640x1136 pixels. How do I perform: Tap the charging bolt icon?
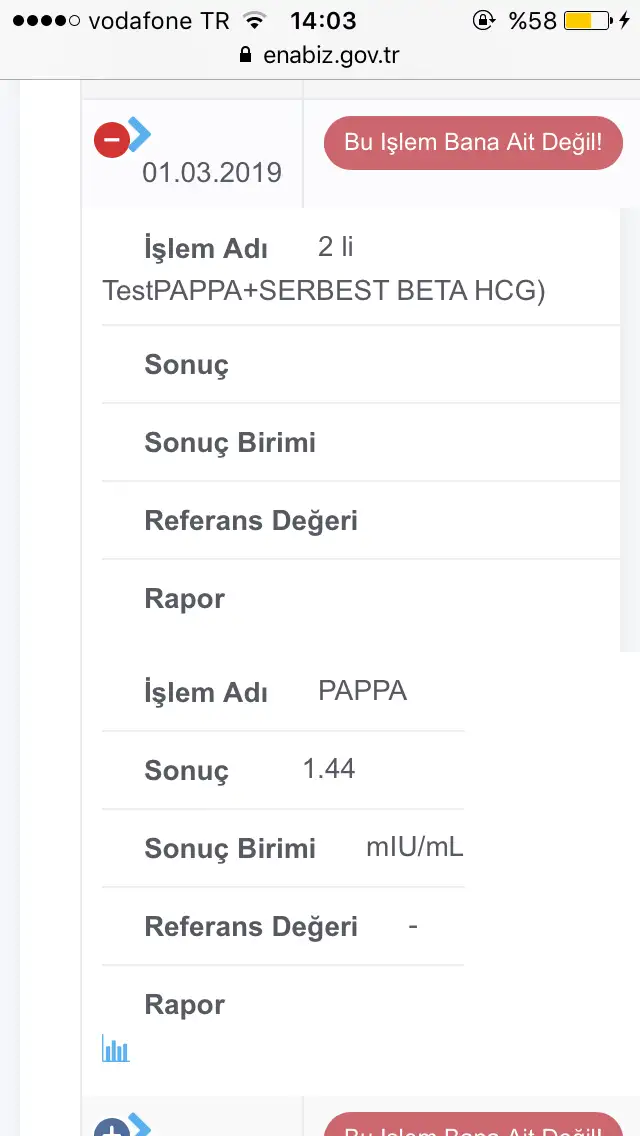tap(625, 20)
